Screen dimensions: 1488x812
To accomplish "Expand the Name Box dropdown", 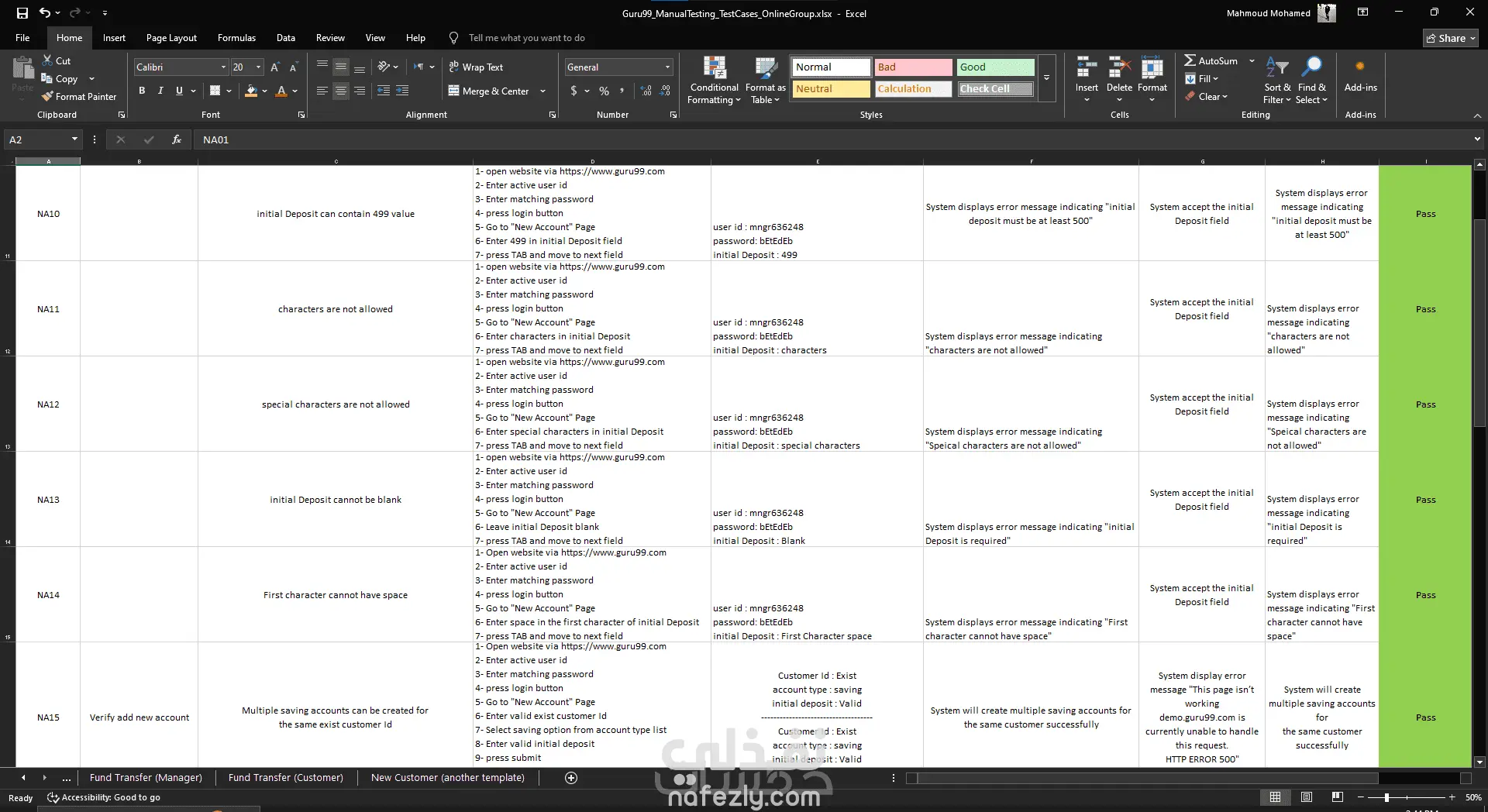I will [74, 139].
